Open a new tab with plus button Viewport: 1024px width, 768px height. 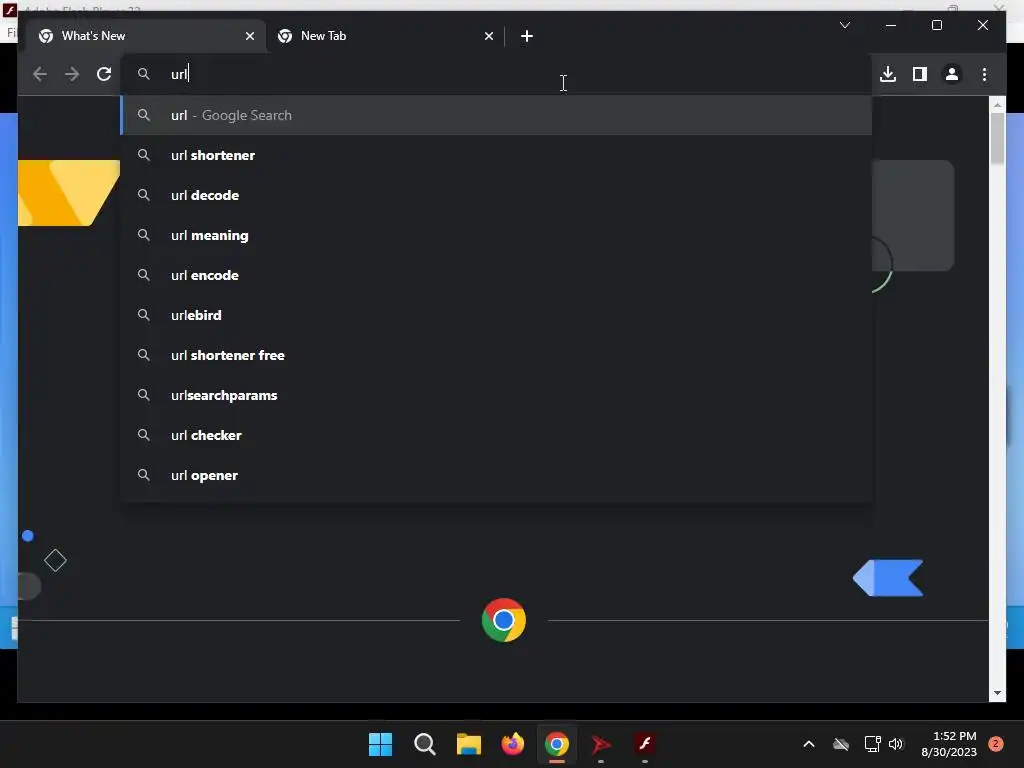(x=527, y=36)
